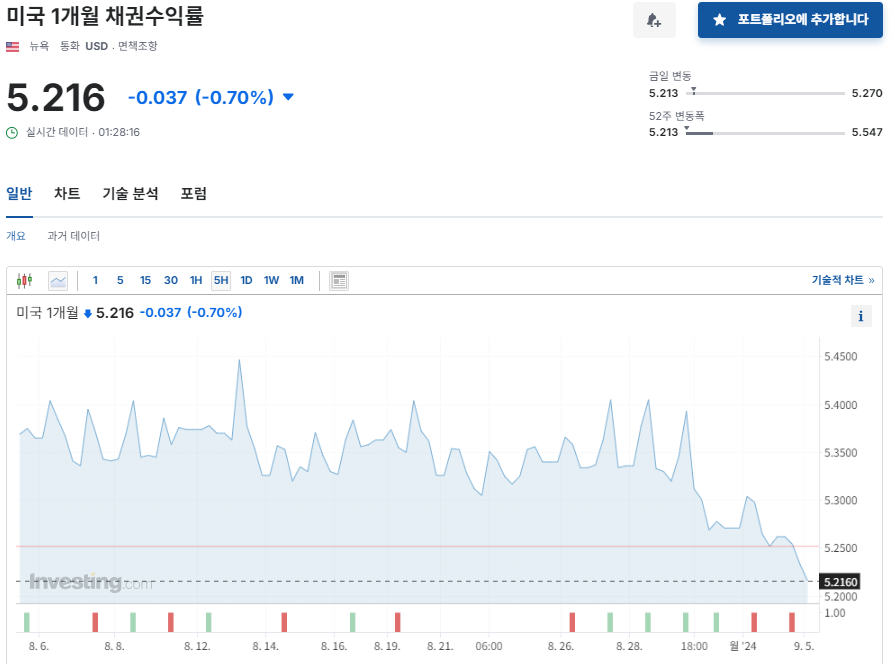Expand the Technical Chart » link

pos(842,281)
